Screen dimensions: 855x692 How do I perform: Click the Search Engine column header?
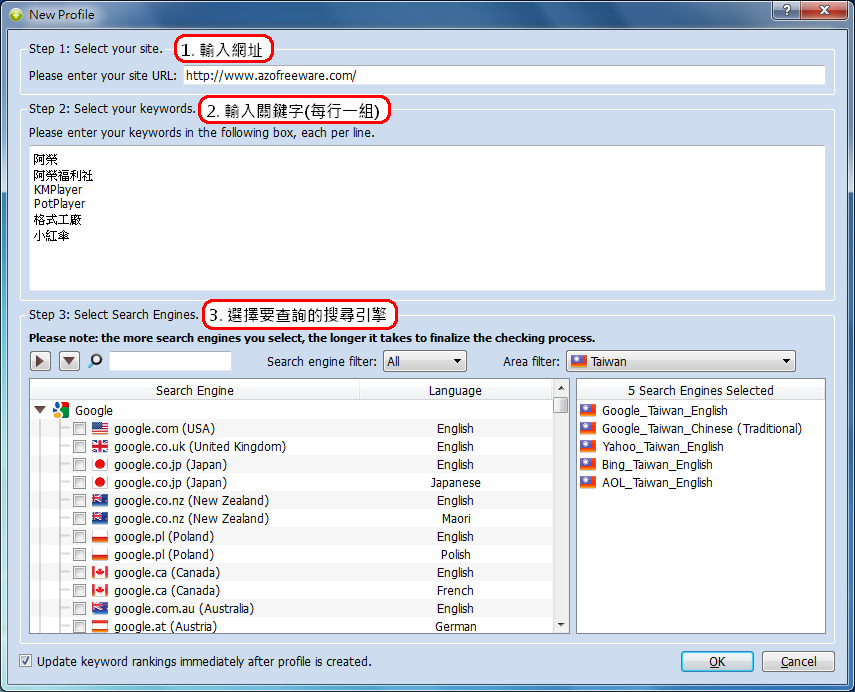[x=195, y=390]
